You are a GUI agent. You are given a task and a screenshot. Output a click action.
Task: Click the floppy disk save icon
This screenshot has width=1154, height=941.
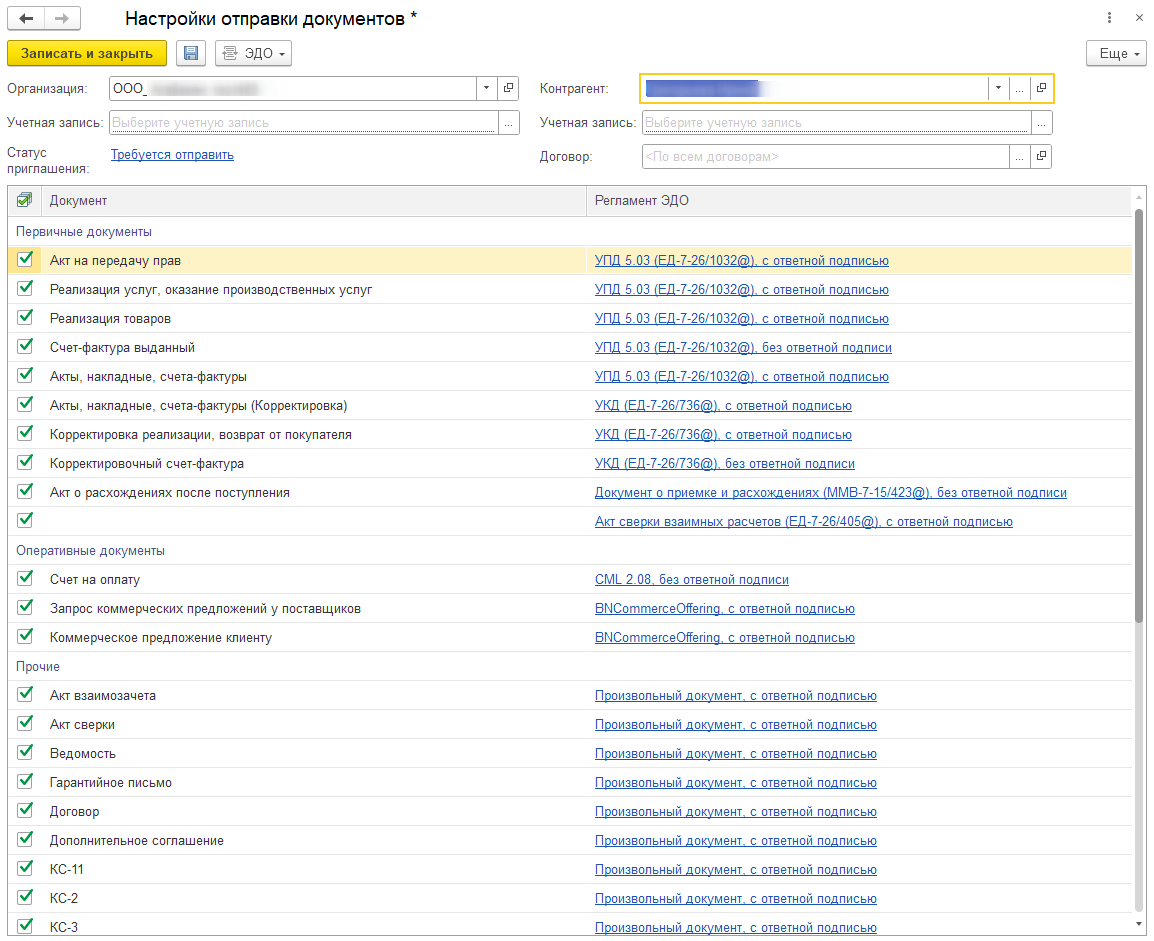click(x=191, y=53)
